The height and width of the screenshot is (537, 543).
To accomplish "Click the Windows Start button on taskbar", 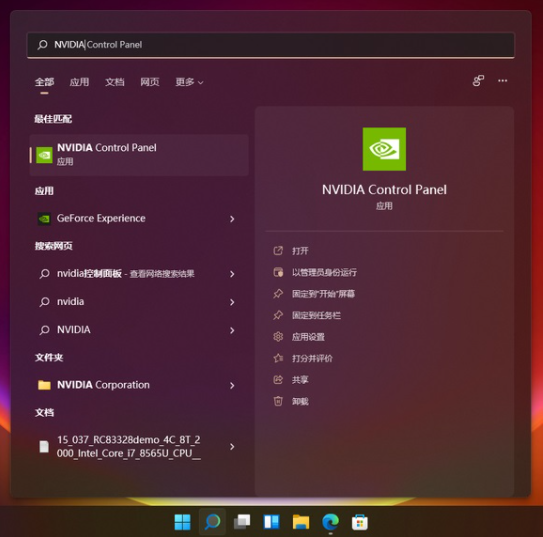I will coord(183,522).
